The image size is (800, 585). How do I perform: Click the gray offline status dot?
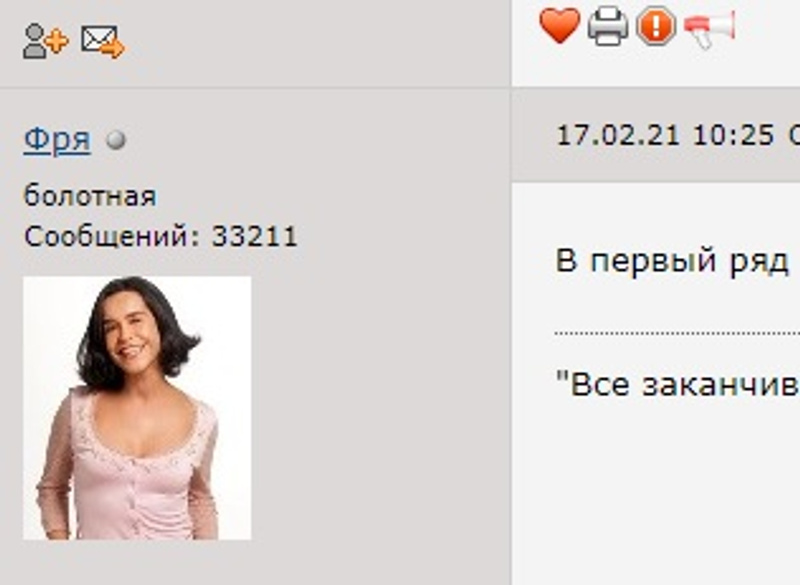click(116, 140)
